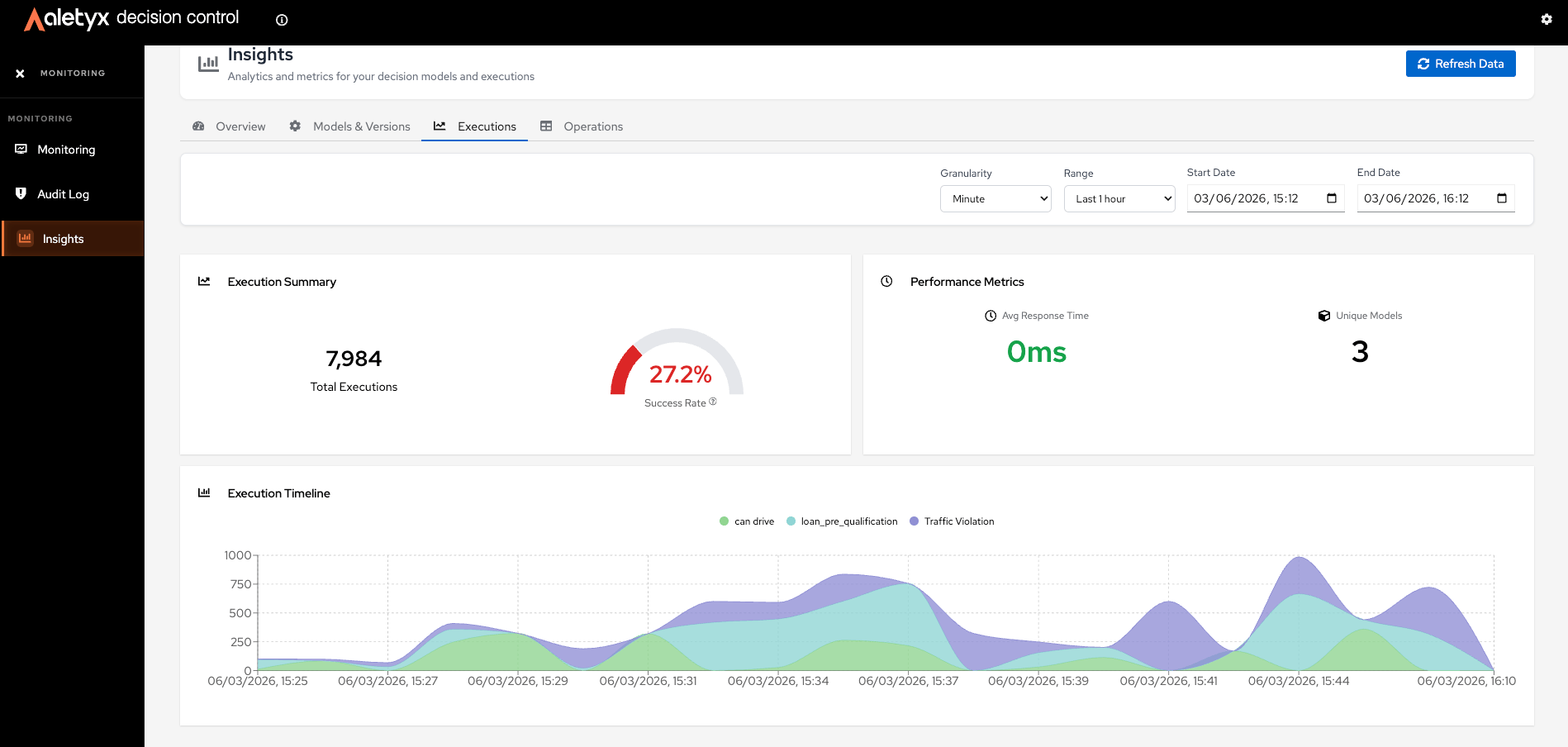This screenshot has height=747, width=1568.
Task: Click the Aletyx logo
Action: [x=66, y=18]
